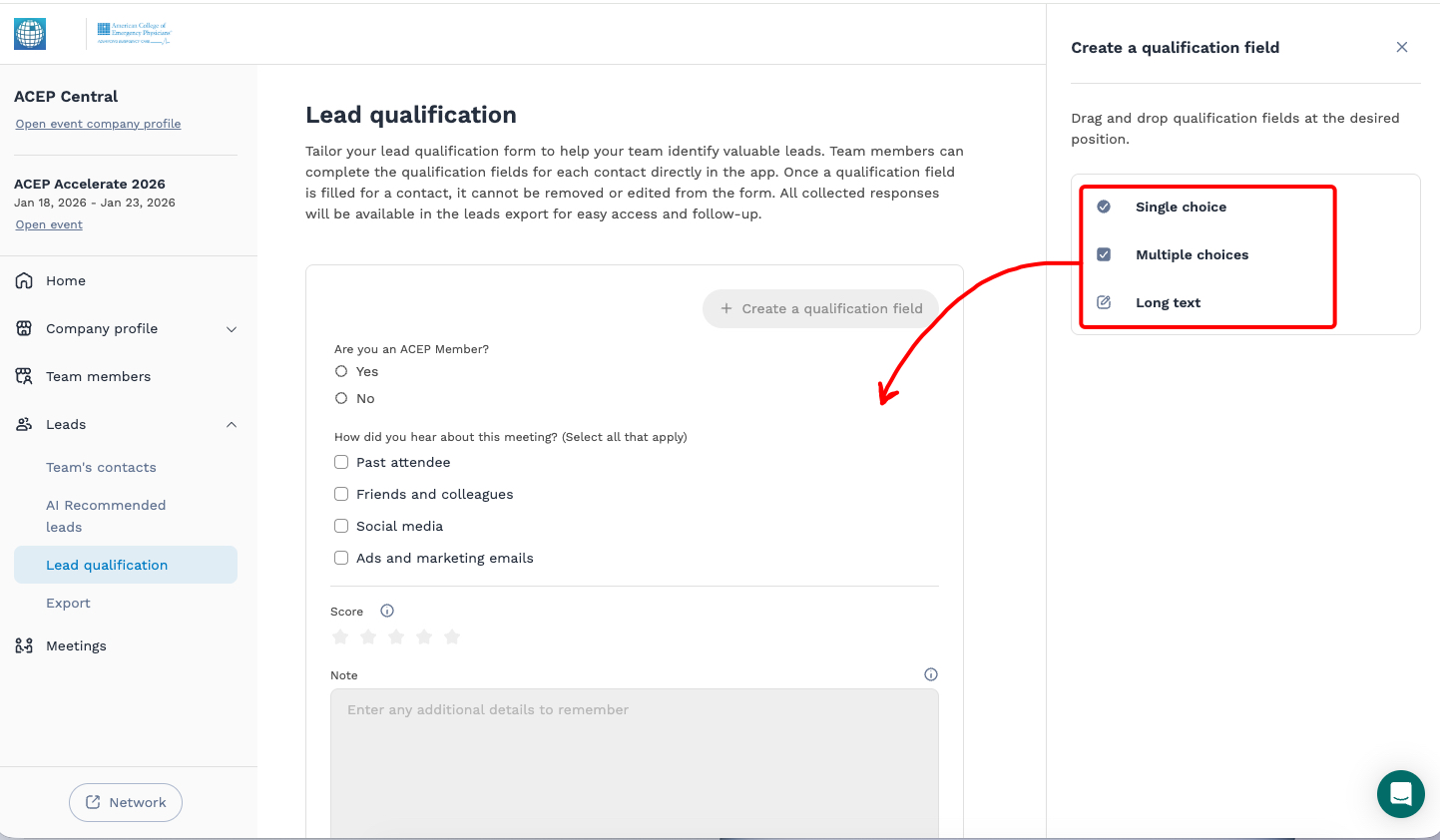The height and width of the screenshot is (840, 1440).
Task: Select the Yes radio button for ACEP Member
Action: pos(341,370)
